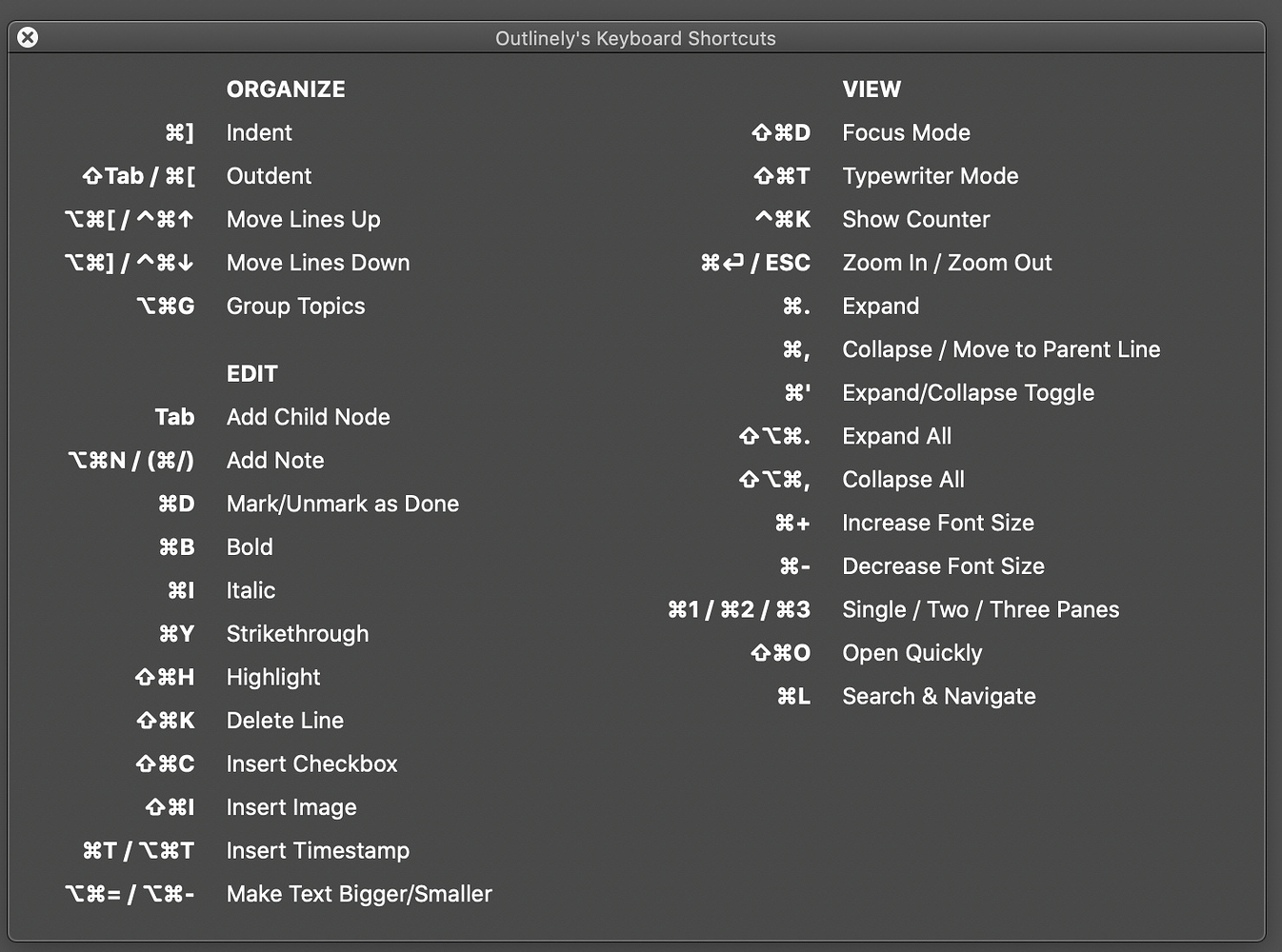Click the 'Group Topics' label
Image resolution: width=1282 pixels, height=952 pixels.
pos(295,307)
